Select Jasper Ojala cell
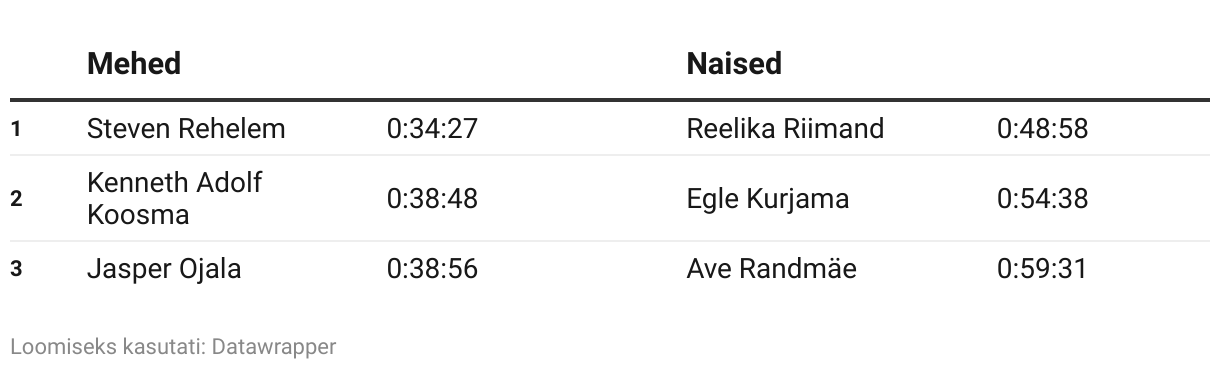 (x=164, y=269)
